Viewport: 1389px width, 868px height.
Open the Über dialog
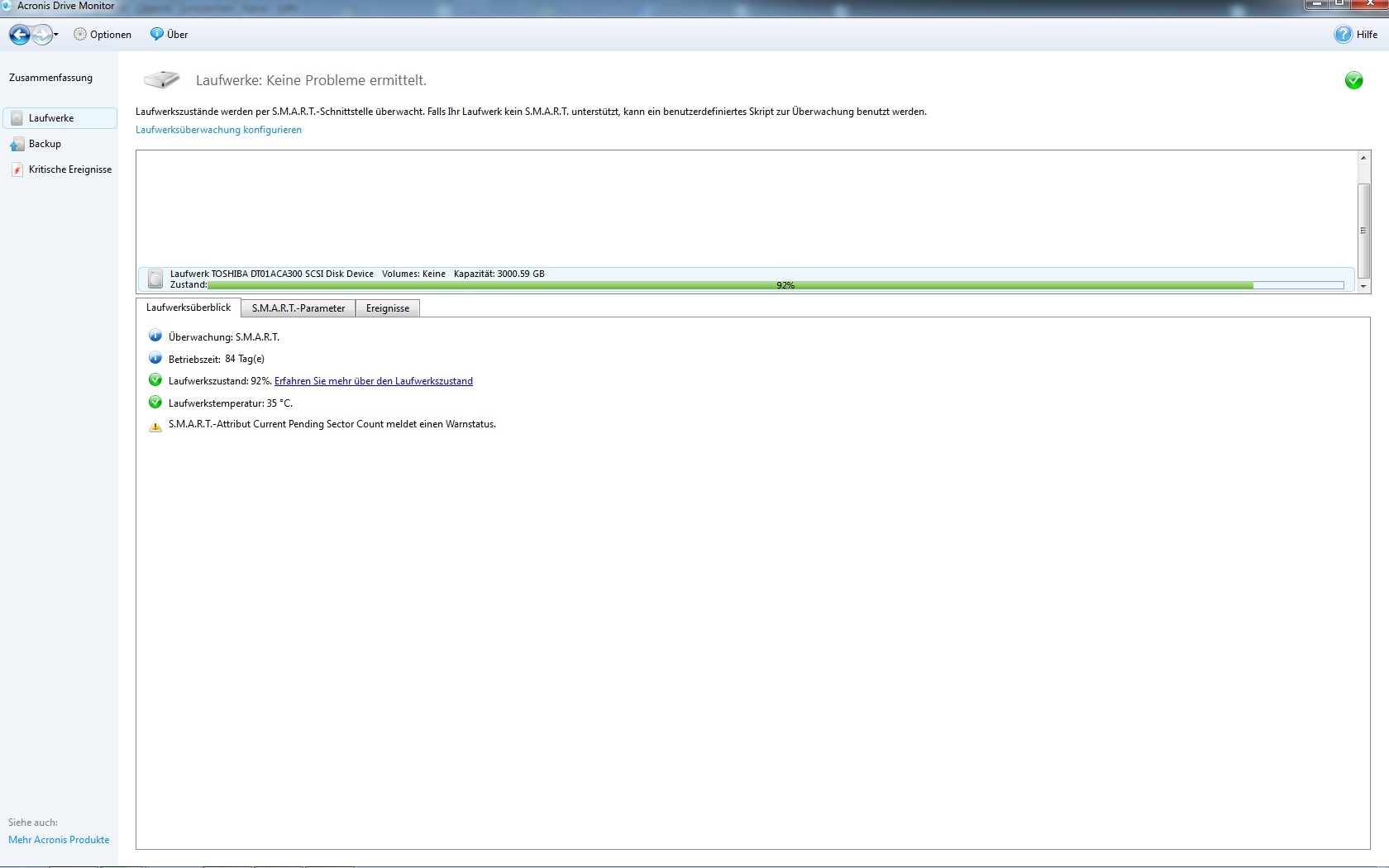169,35
